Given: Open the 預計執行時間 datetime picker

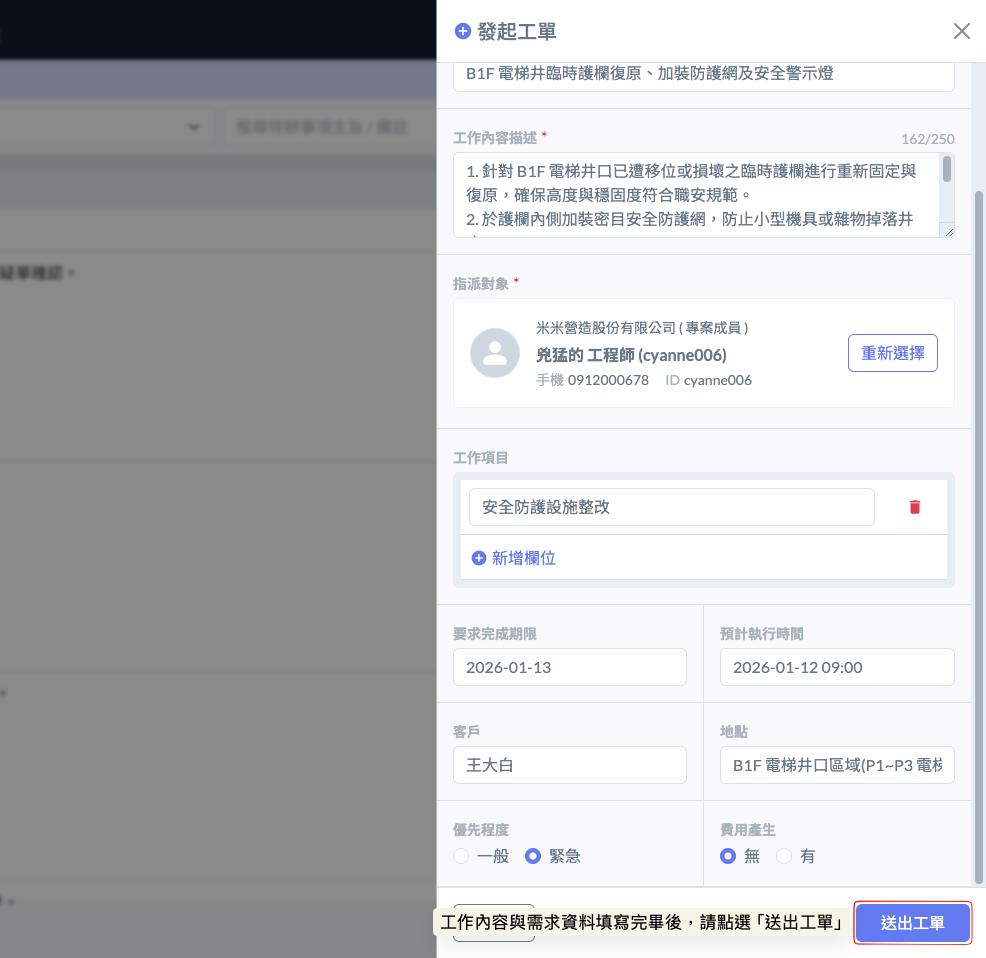Looking at the screenshot, I should click(x=836, y=667).
